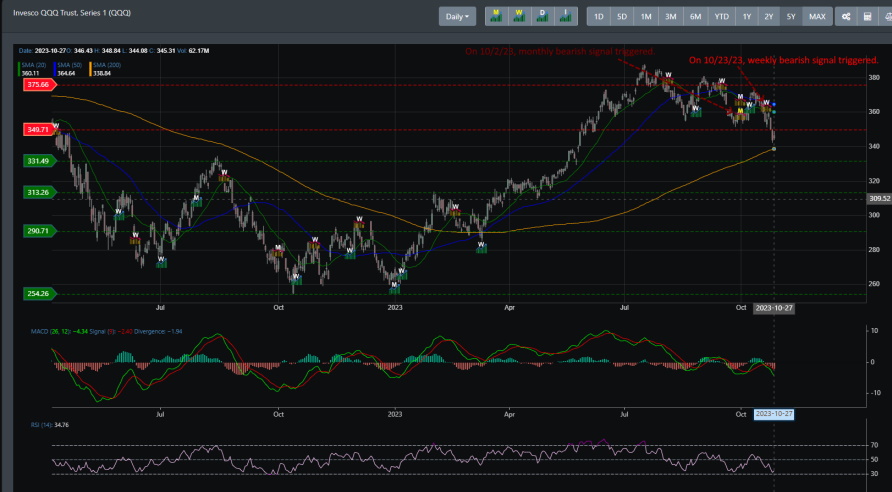The height and width of the screenshot is (492, 892).
Task: Choose the 1Y range button
Action: click(746, 16)
